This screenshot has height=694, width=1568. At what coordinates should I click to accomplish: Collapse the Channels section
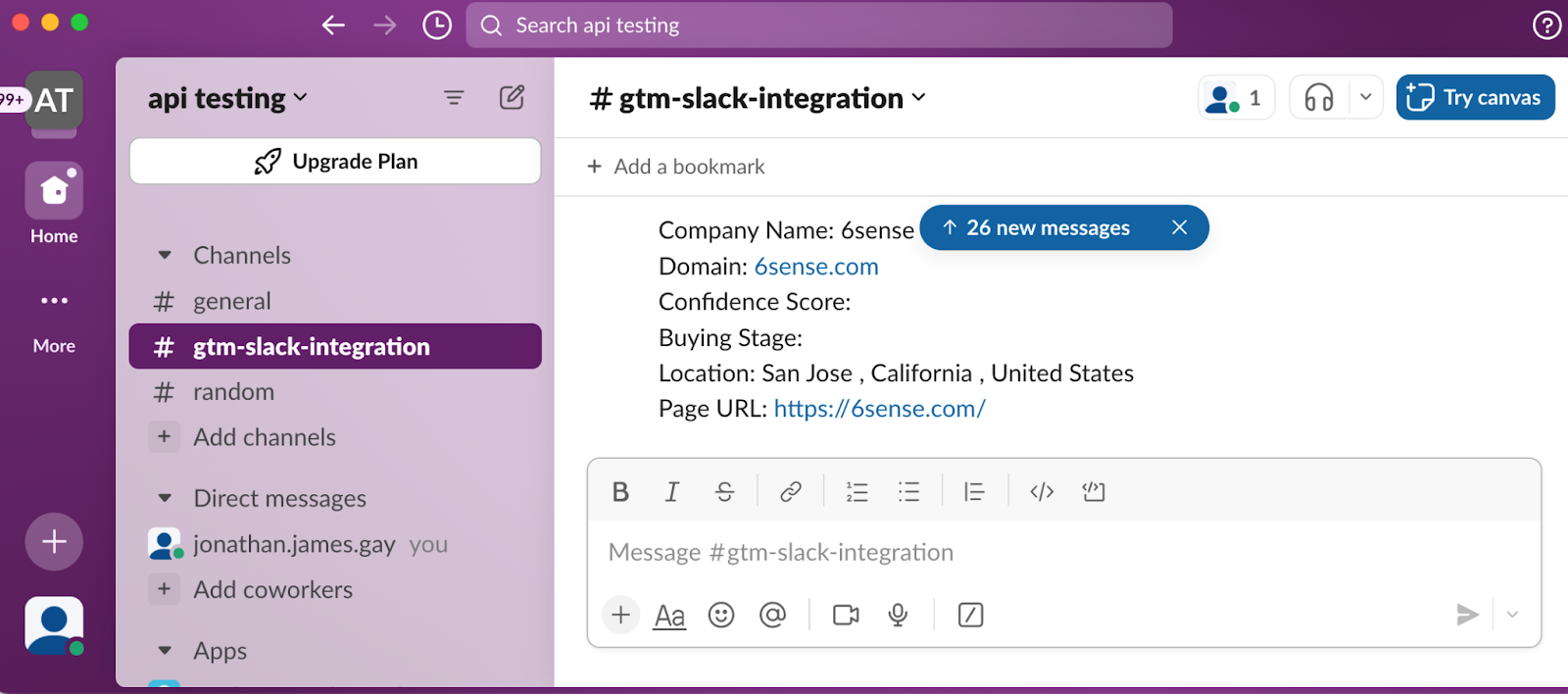tap(165, 256)
